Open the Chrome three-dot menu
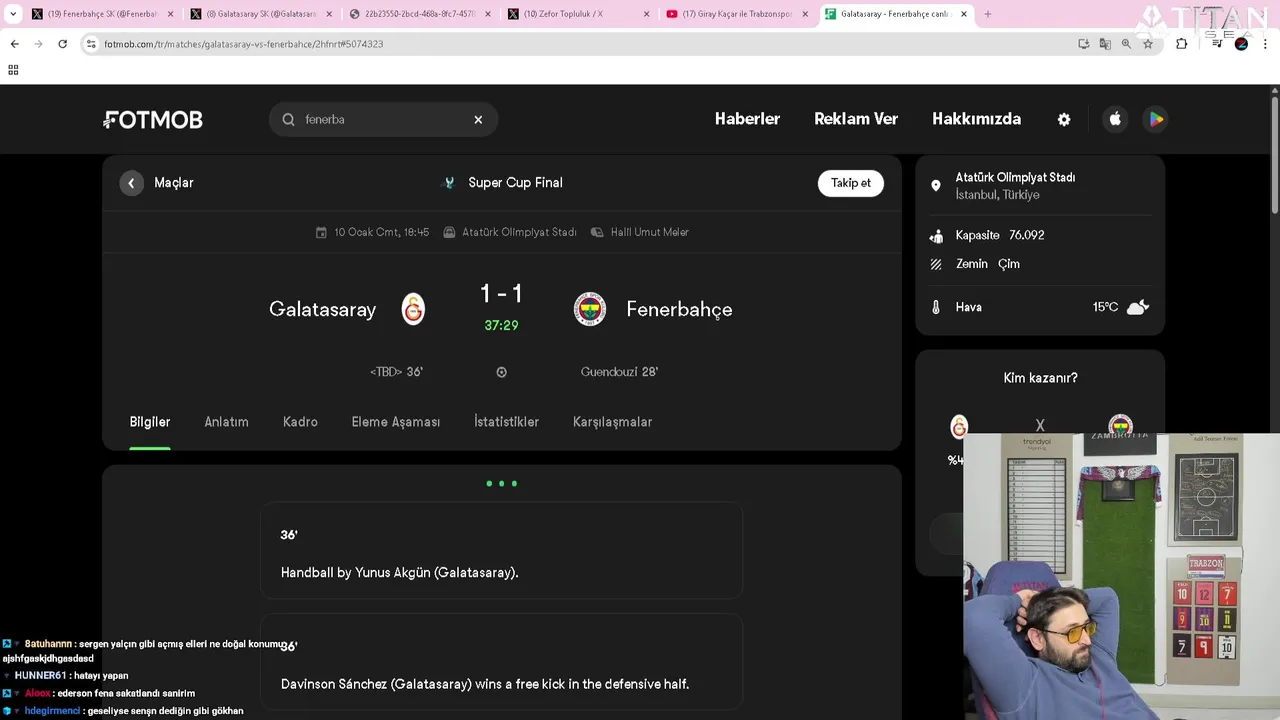Screen dimensions: 1280x720 point(1266,44)
